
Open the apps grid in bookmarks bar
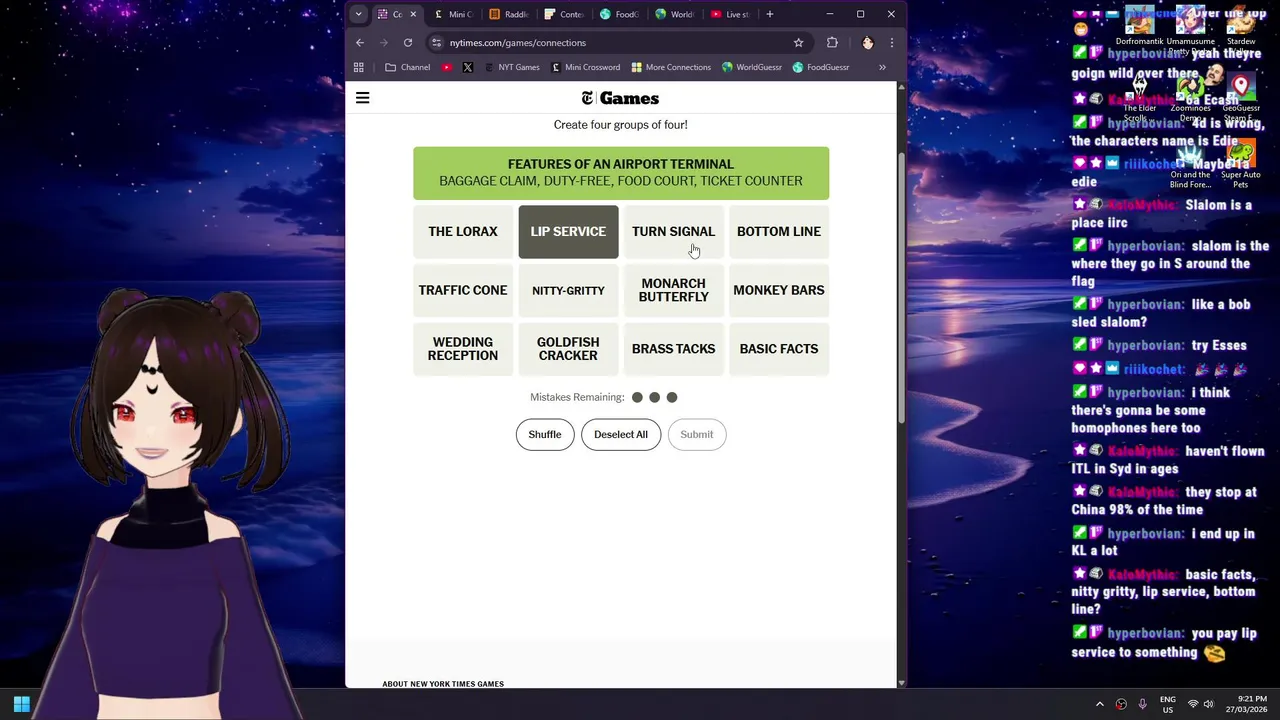coord(359,67)
